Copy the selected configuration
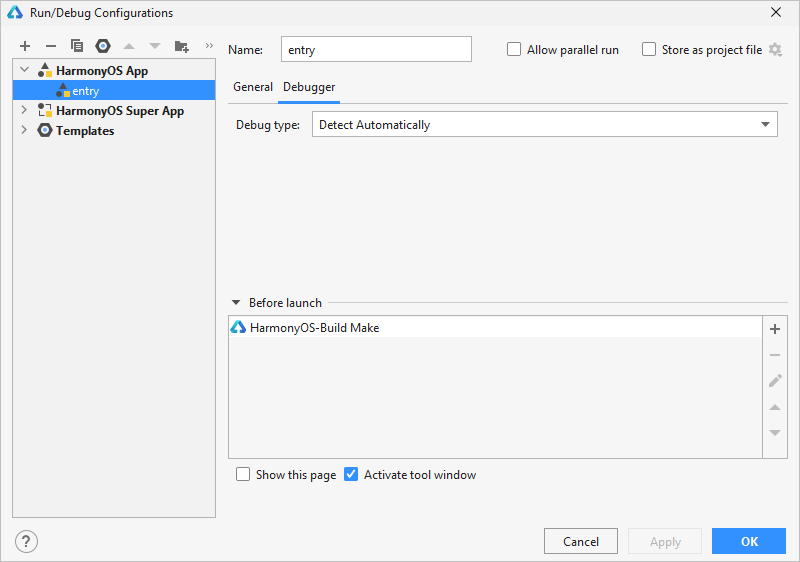Viewport: 800px width, 562px height. click(77, 46)
